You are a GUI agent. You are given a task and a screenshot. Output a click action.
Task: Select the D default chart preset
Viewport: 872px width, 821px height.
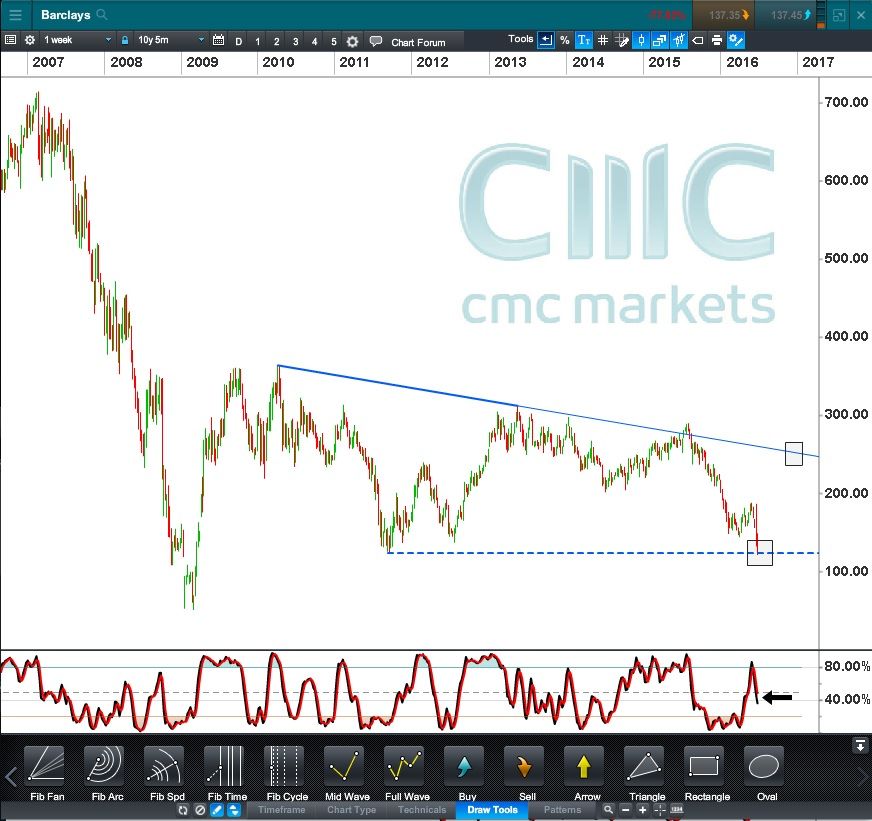[x=239, y=41]
